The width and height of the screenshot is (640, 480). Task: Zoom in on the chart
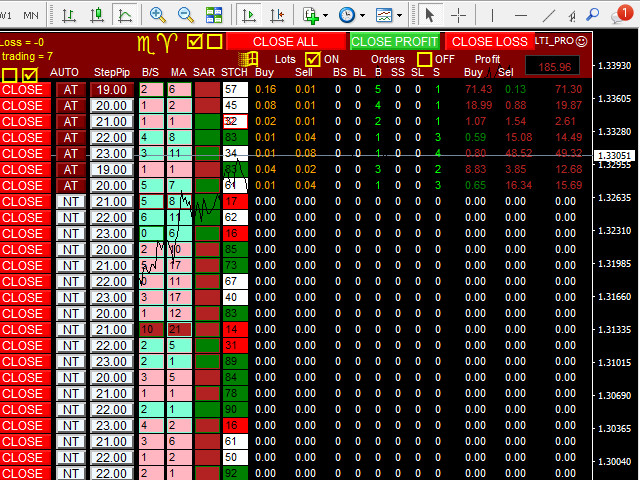coord(158,15)
